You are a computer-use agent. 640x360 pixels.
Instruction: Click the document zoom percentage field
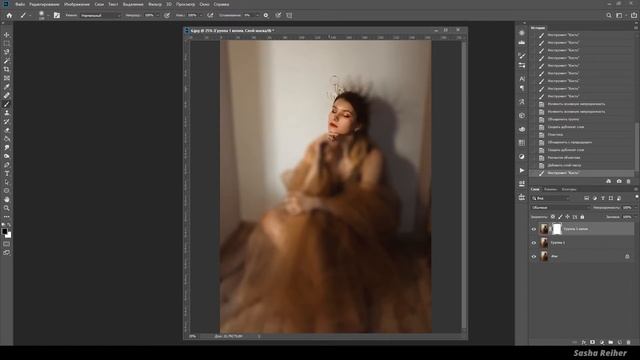coord(193,336)
